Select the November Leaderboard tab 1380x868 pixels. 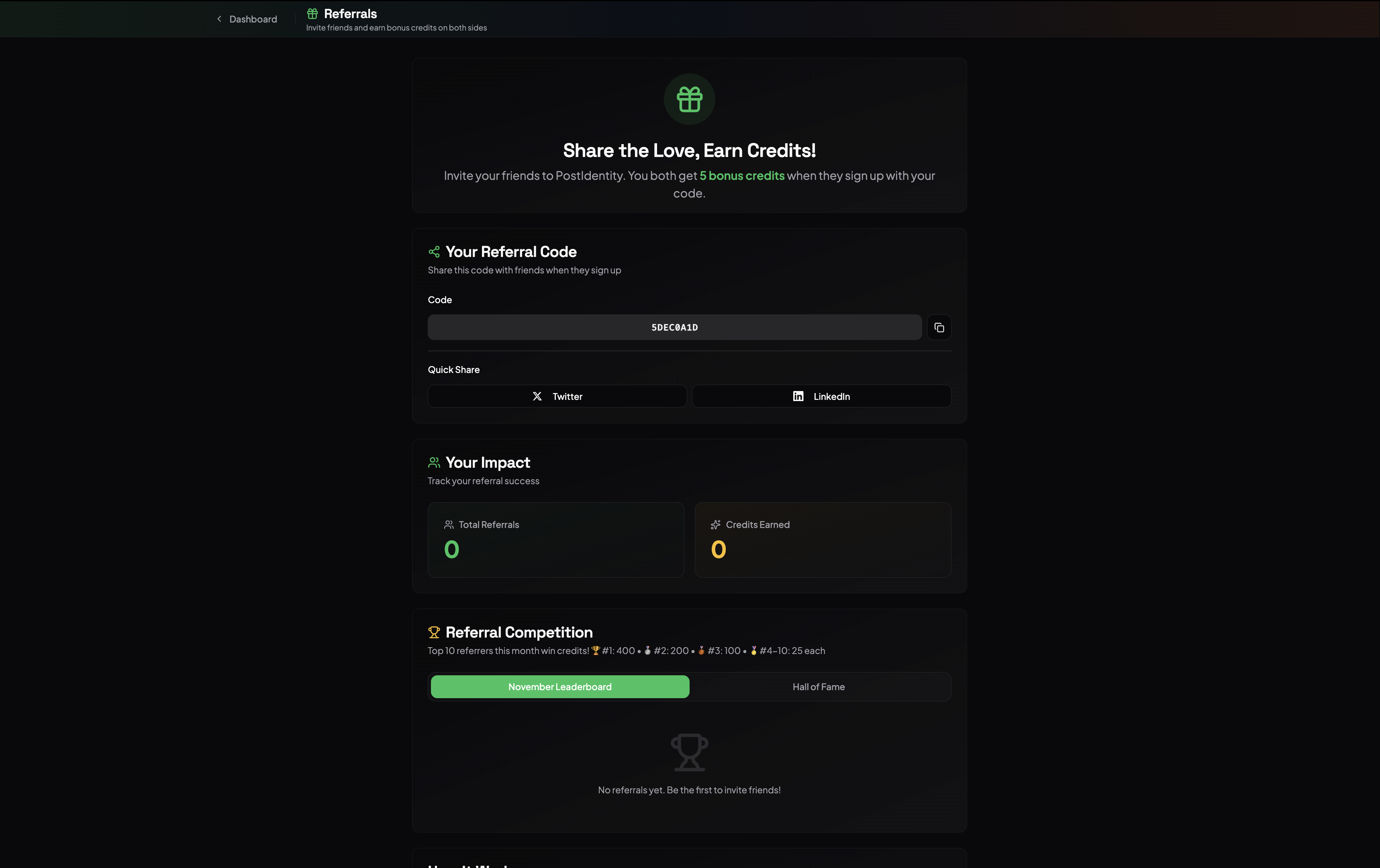click(x=559, y=687)
